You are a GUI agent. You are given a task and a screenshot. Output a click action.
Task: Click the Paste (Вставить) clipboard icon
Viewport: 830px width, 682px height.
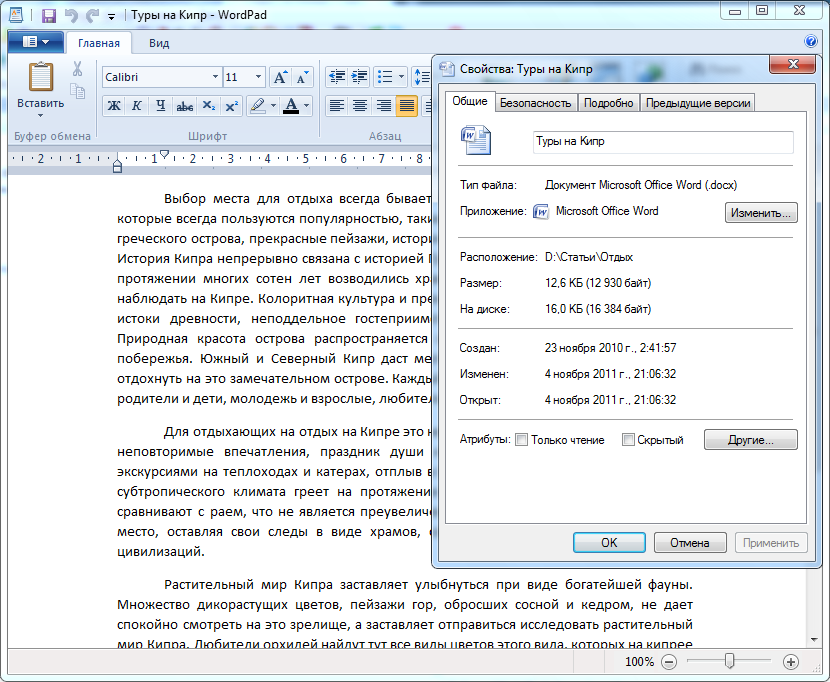click(41, 78)
